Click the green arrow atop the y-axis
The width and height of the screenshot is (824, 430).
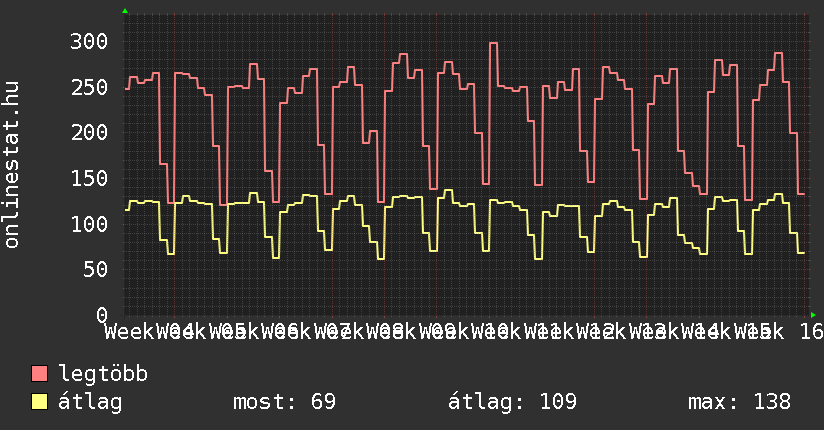pyautogui.click(x=125, y=11)
